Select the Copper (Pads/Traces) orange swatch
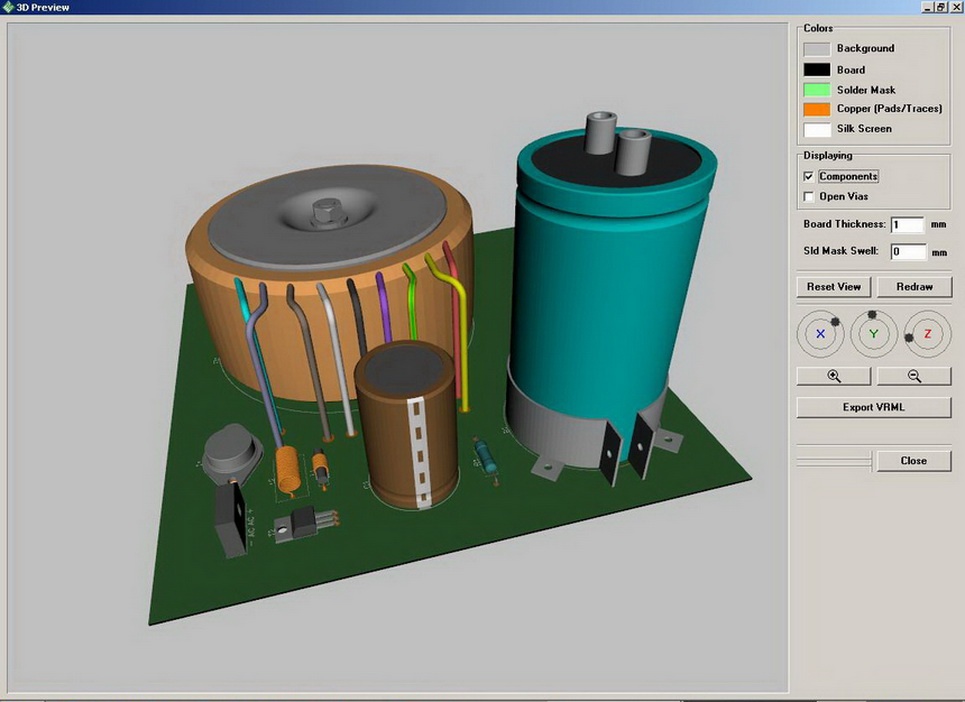This screenshot has height=702, width=965. 817,109
